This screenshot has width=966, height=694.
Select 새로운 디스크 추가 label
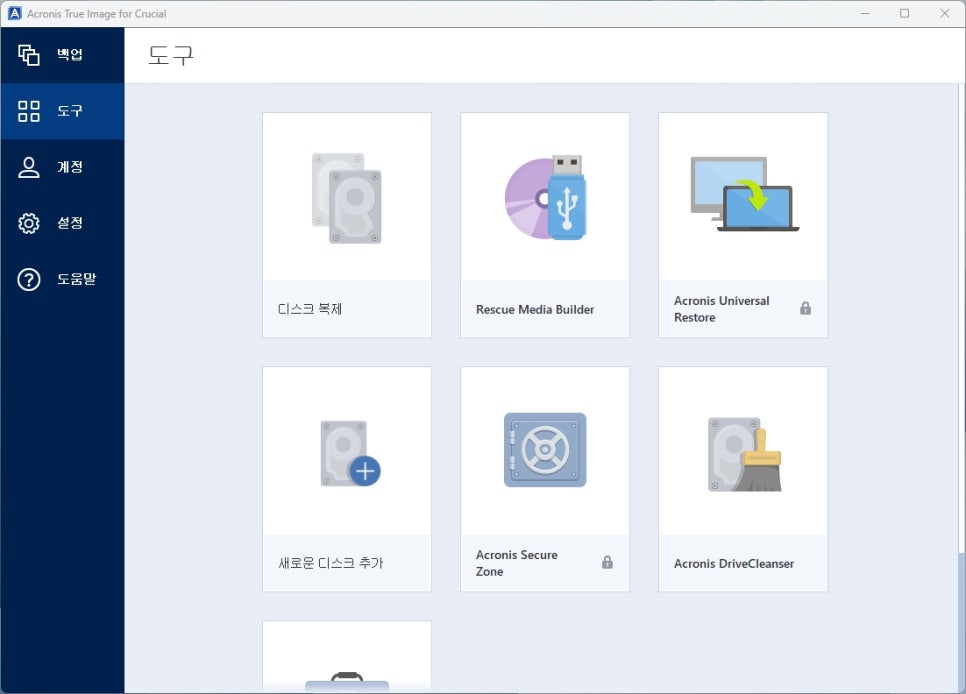pos(331,563)
